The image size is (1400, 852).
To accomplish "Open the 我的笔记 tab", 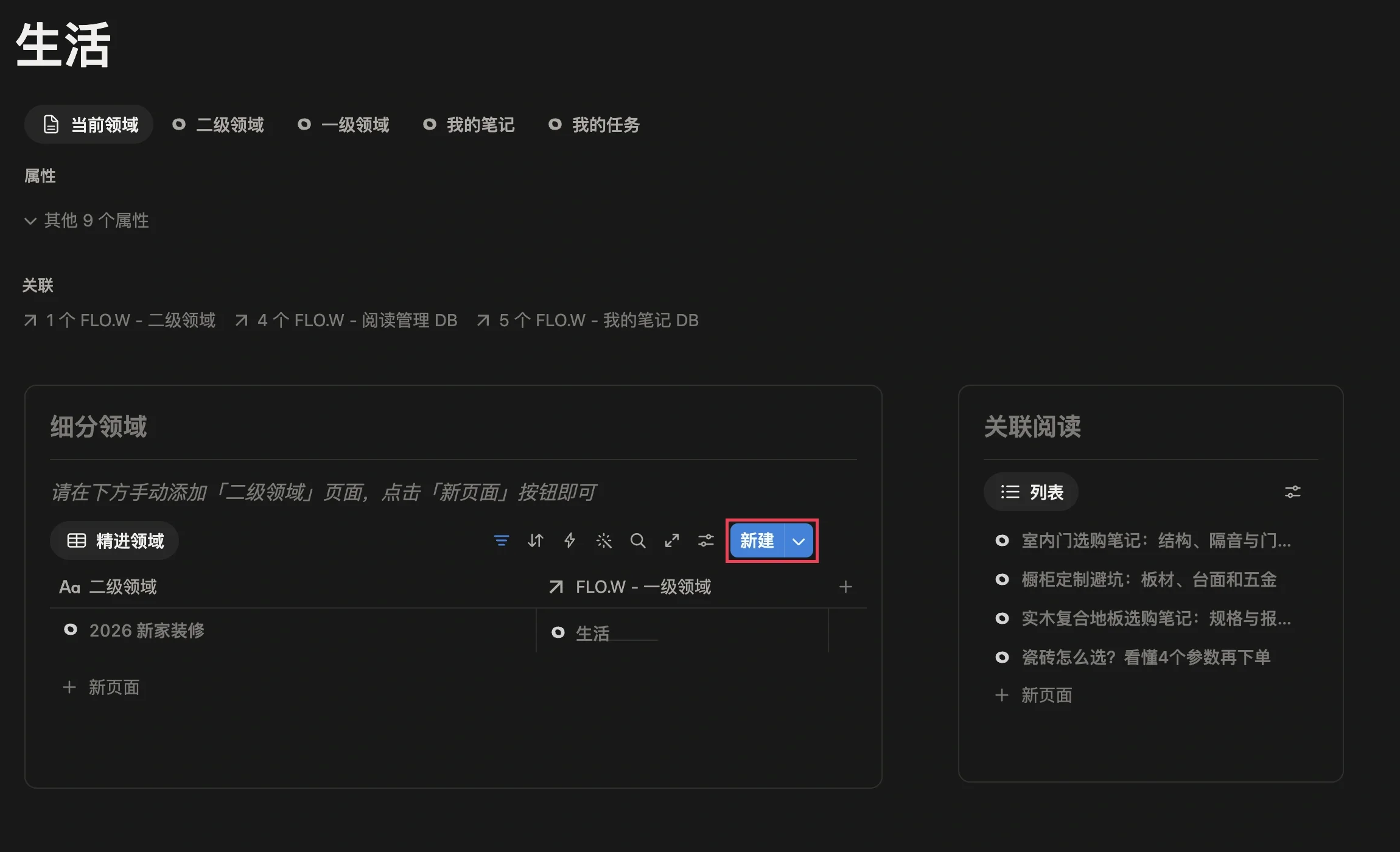I will click(469, 125).
